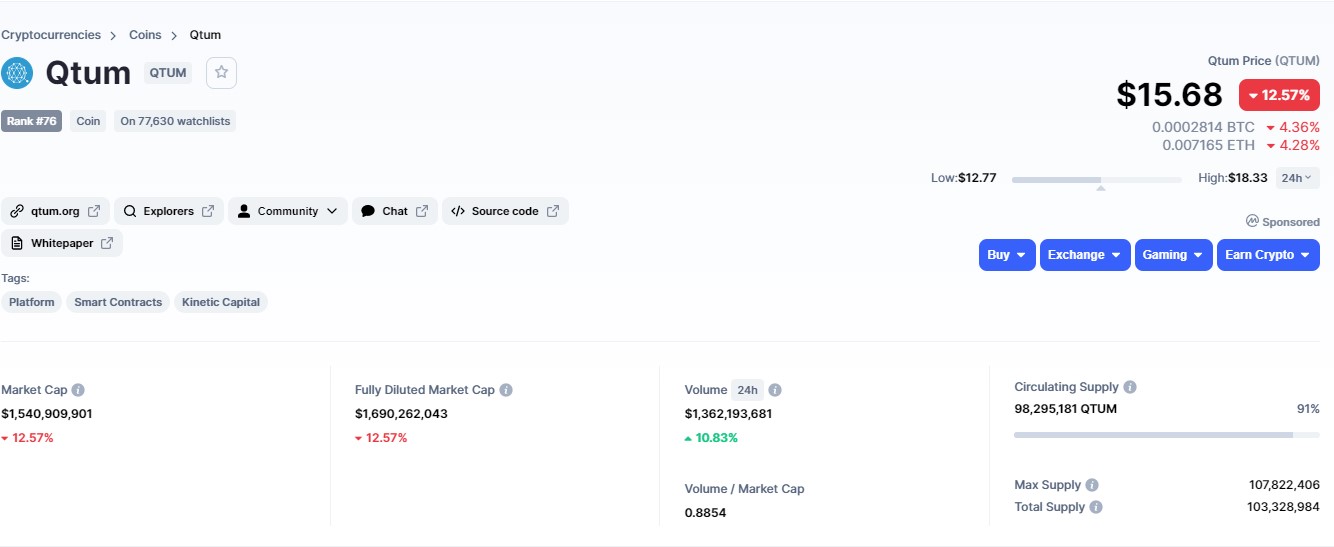Click the speech bubble Chat icon

pyautogui.click(x=368, y=211)
